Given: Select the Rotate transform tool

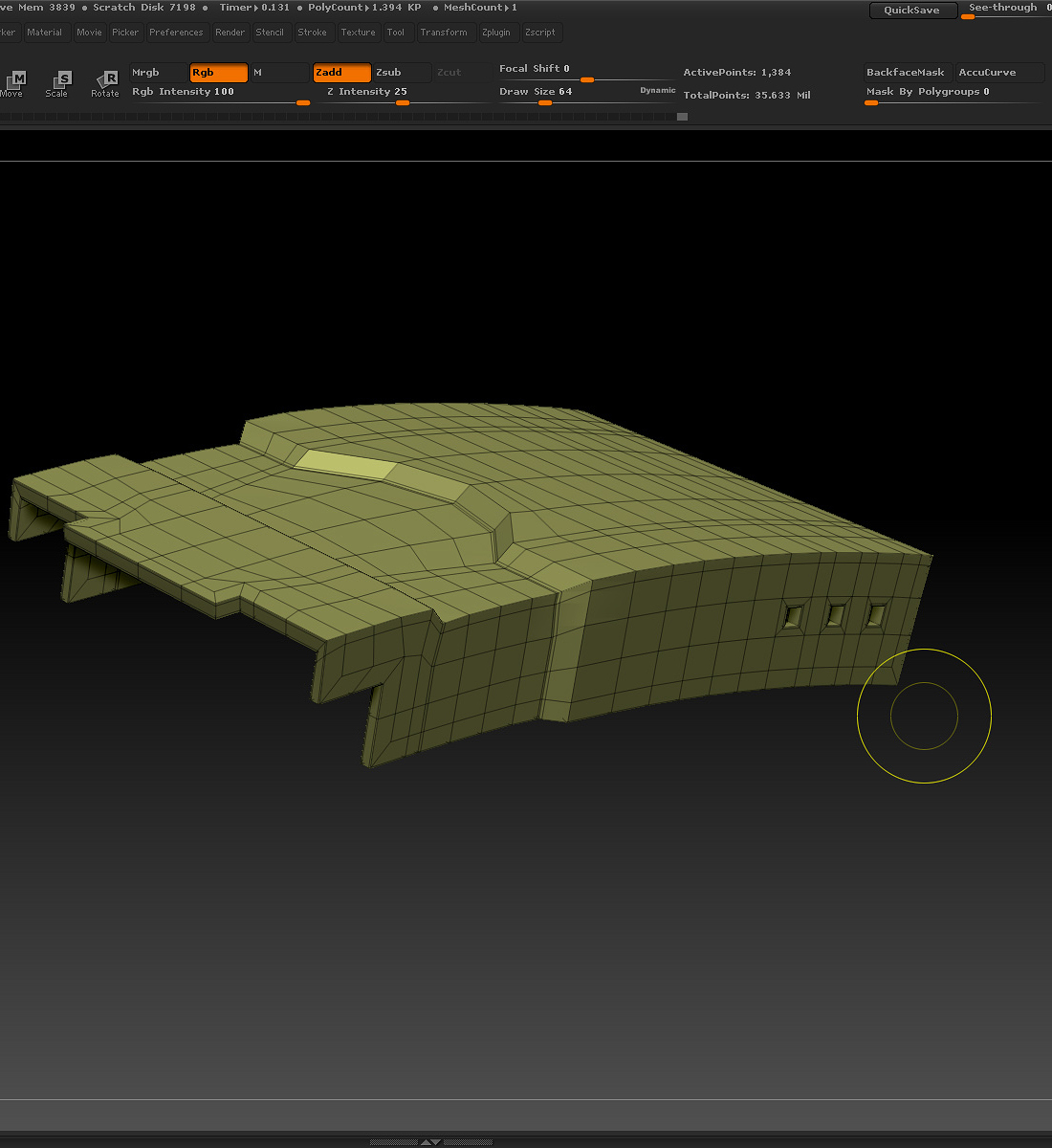Looking at the screenshot, I should pos(105,83).
